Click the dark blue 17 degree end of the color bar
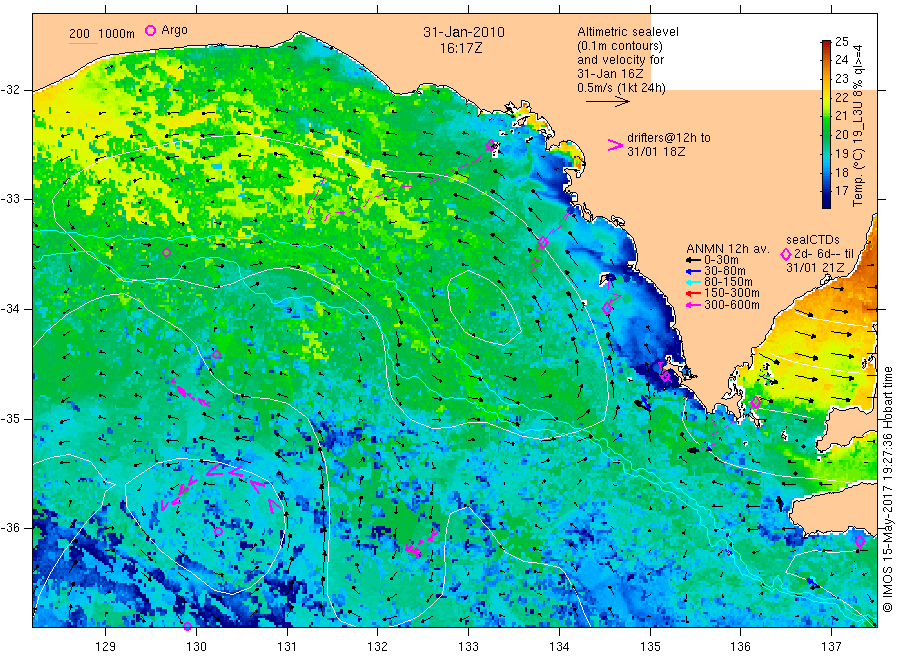The image size is (900, 660). coord(826,200)
